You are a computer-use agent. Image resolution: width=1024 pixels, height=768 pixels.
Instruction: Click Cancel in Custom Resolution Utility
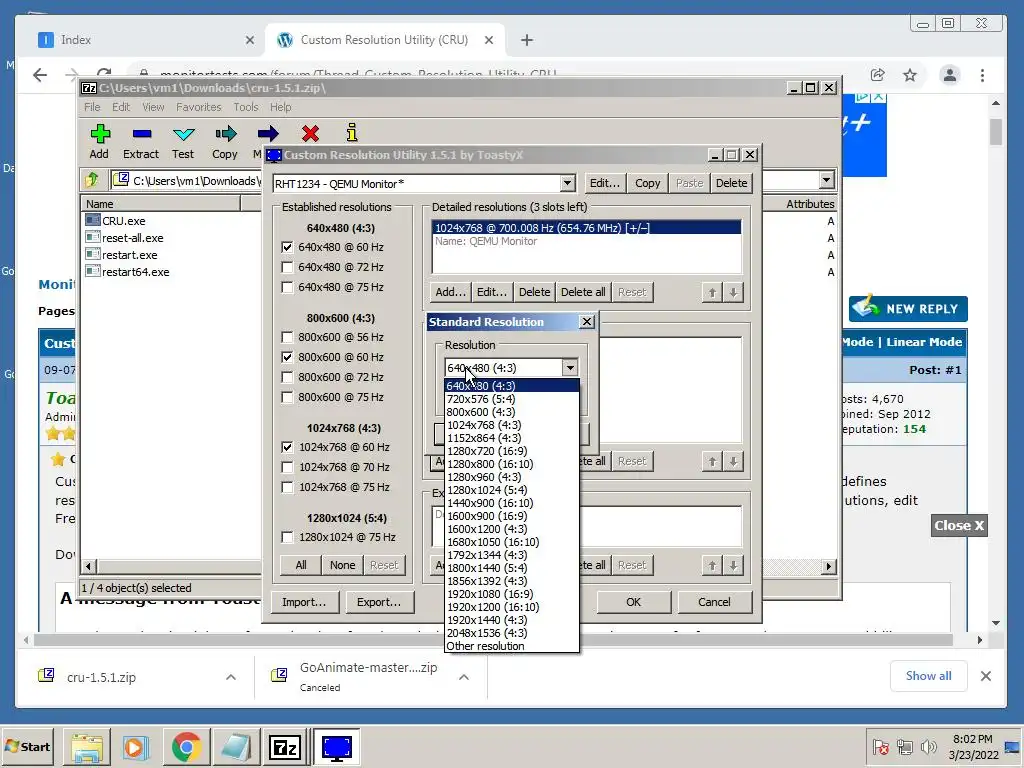(714, 602)
